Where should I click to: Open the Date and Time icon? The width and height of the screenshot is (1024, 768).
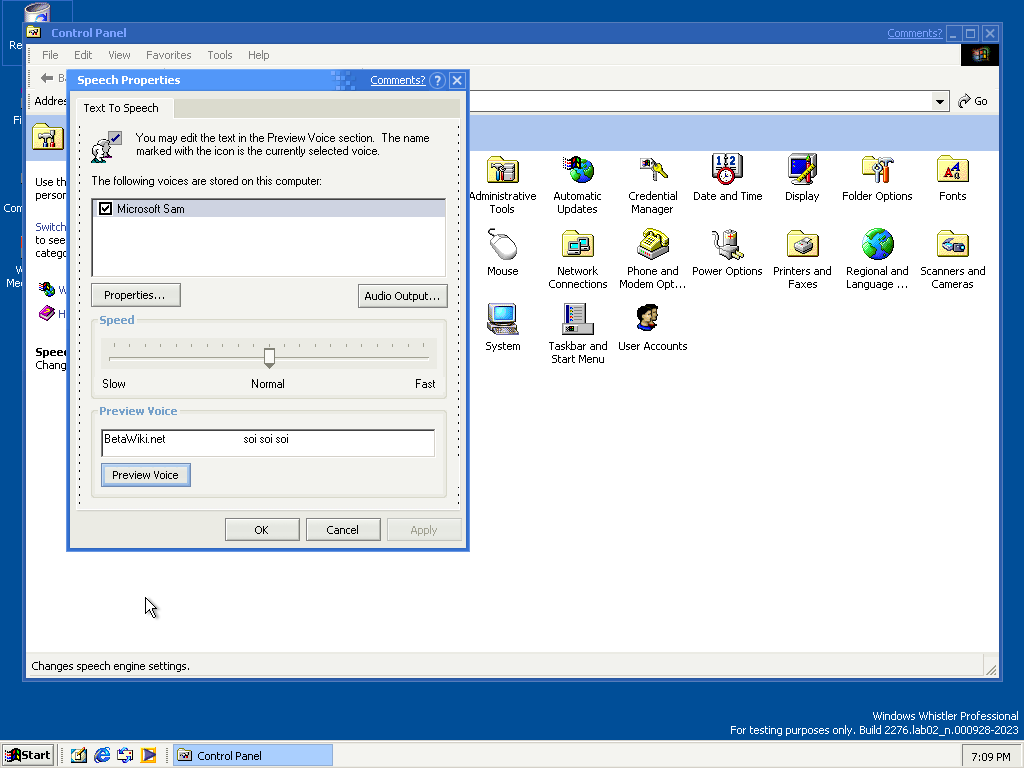[x=727, y=170]
